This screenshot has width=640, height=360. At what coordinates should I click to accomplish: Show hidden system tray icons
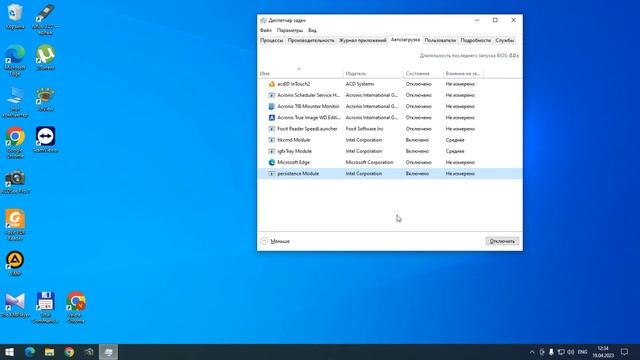click(x=532, y=352)
